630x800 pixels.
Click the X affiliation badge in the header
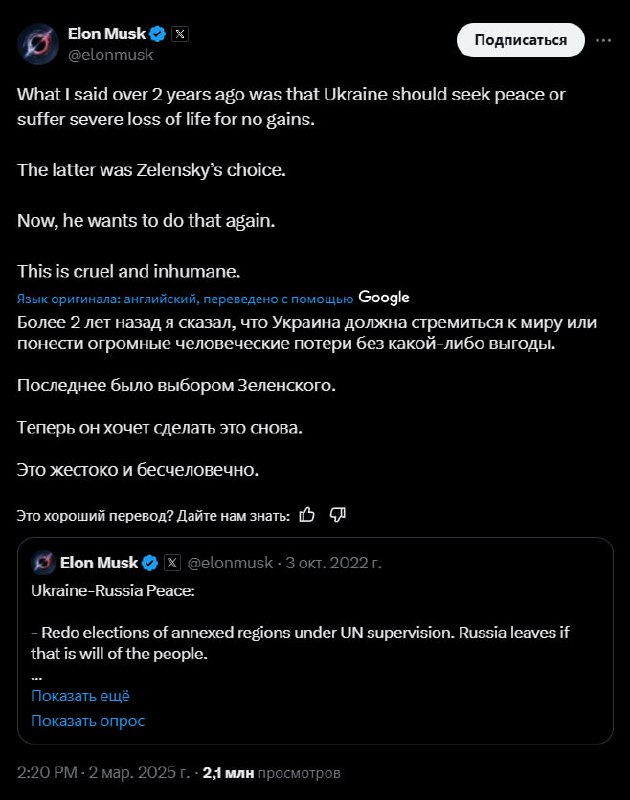(180, 33)
